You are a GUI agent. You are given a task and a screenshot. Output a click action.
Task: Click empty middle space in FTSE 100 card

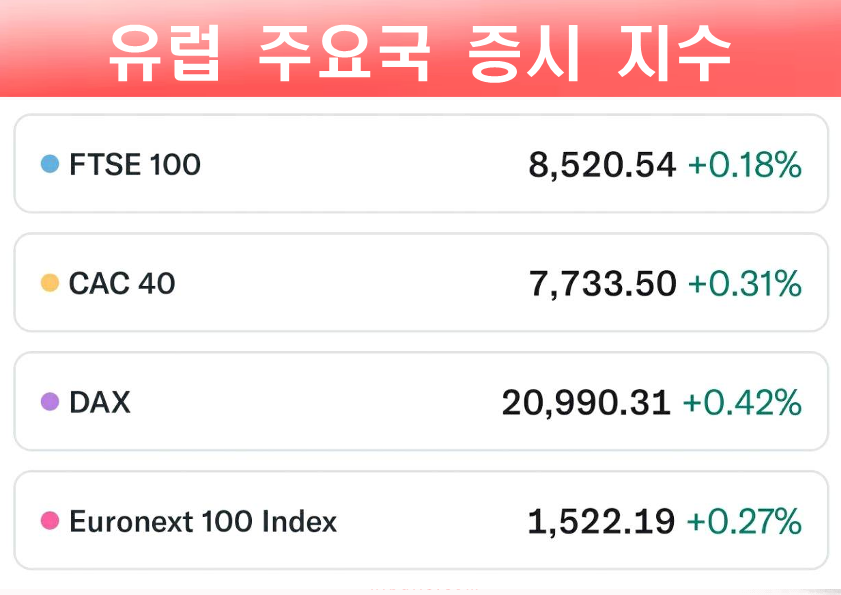click(360, 164)
